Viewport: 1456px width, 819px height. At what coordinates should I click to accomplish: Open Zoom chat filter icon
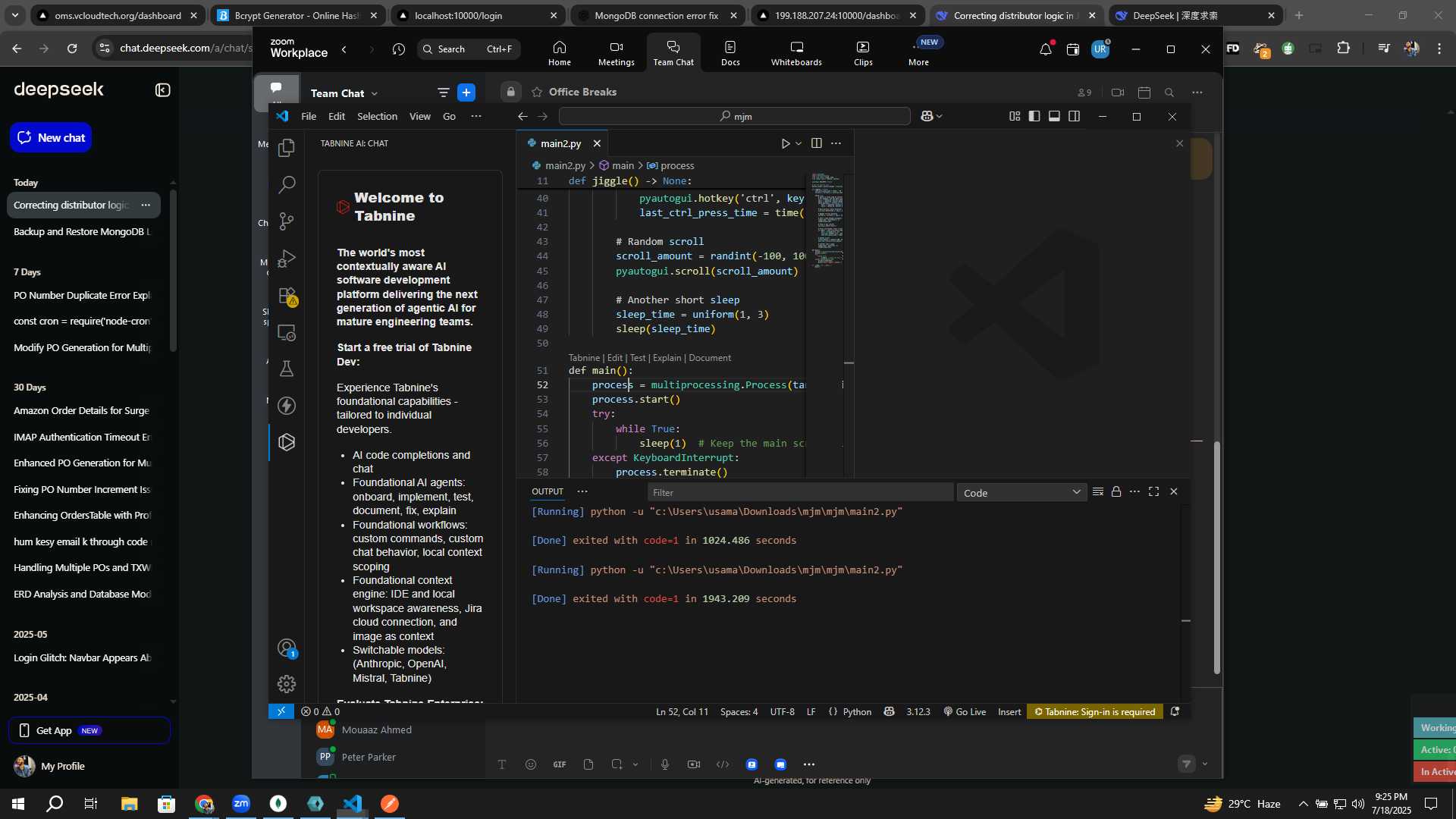443,93
